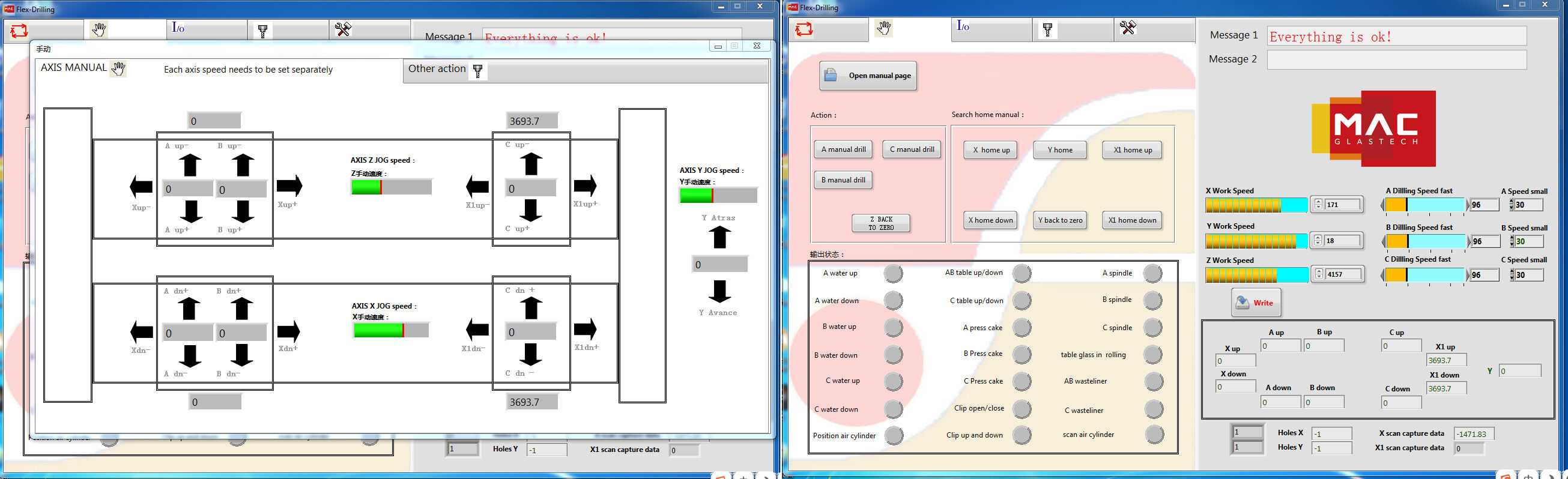This screenshot has width=1568, height=479.
Task: Click the X1 home down button
Action: pos(1132,220)
